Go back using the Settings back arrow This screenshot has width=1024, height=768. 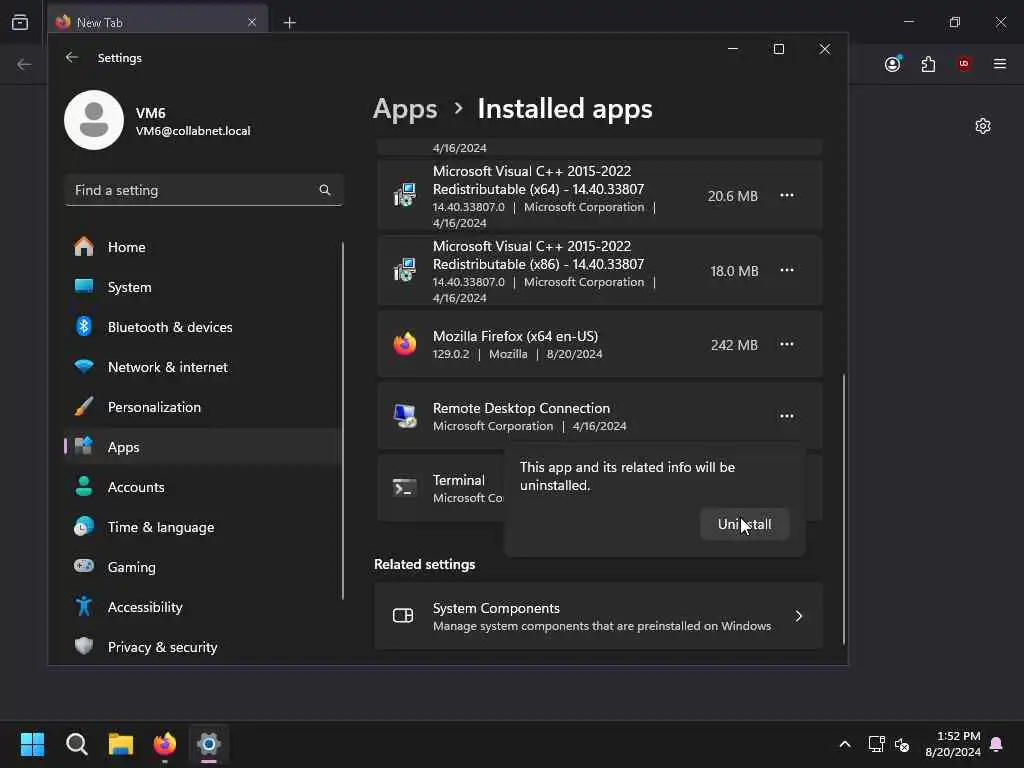click(72, 57)
